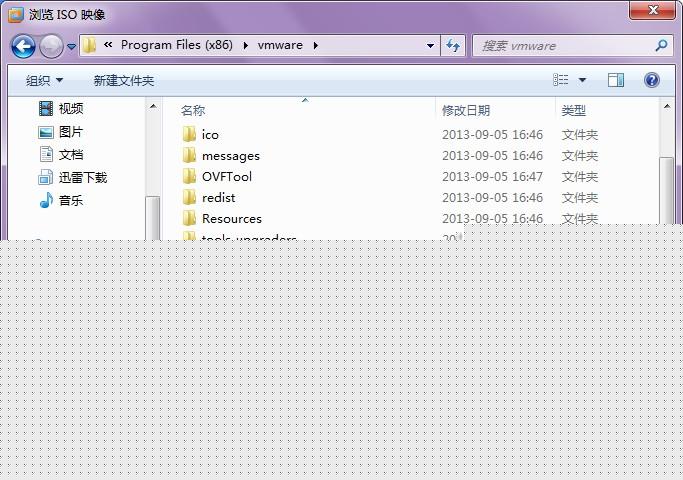Click OVFTool date 2013-09-05 16:47

click(493, 177)
